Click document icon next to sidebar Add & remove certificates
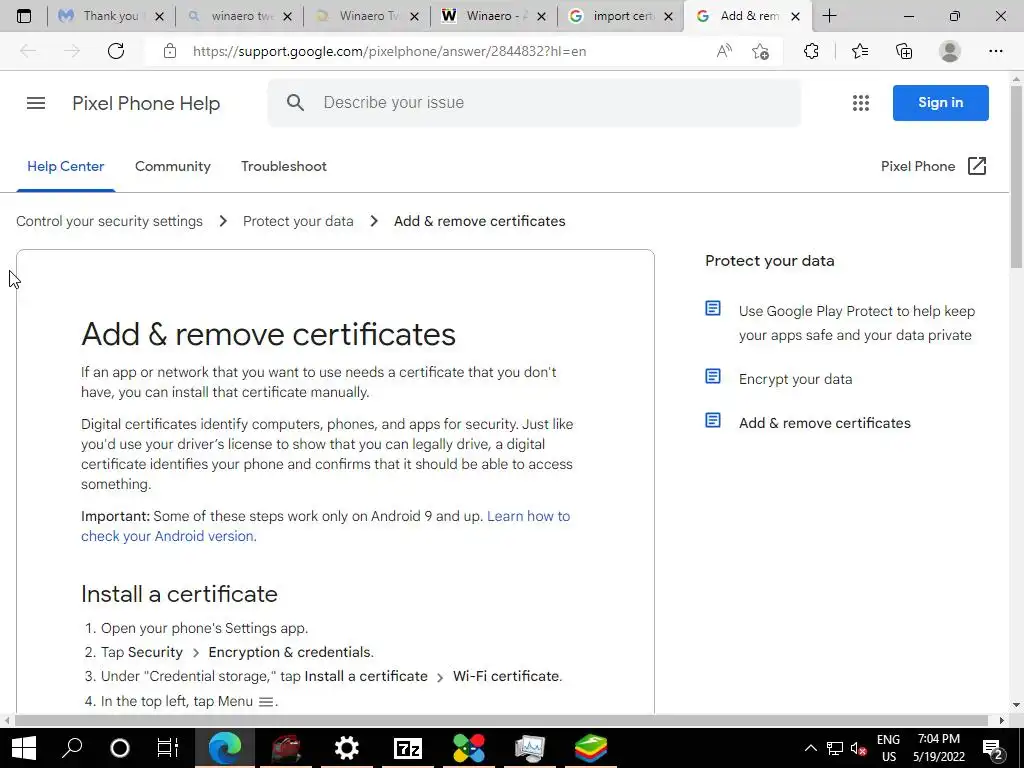This screenshot has height=768, width=1024. tap(713, 420)
